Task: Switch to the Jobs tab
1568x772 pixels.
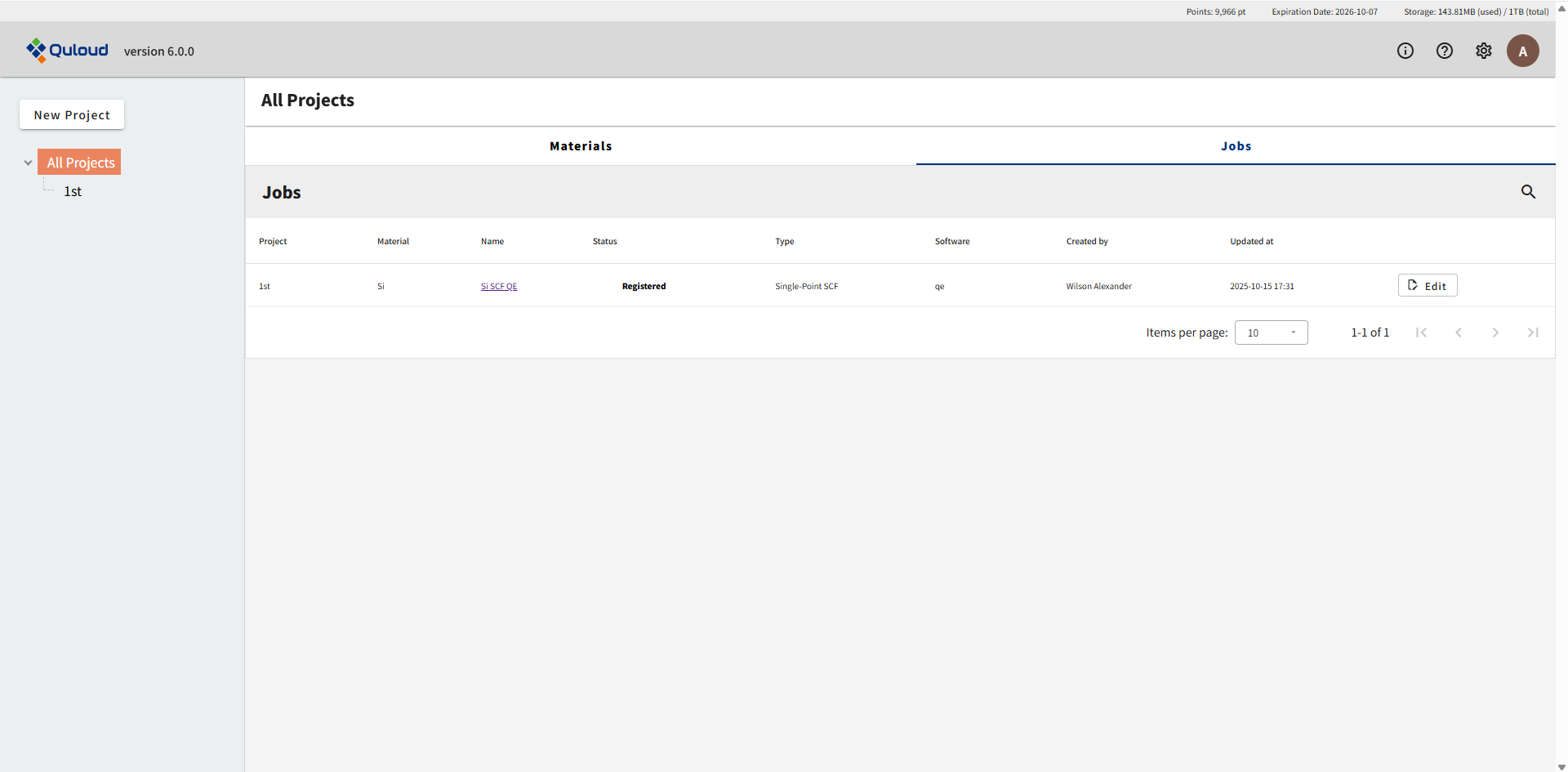Action: [1236, 146]
